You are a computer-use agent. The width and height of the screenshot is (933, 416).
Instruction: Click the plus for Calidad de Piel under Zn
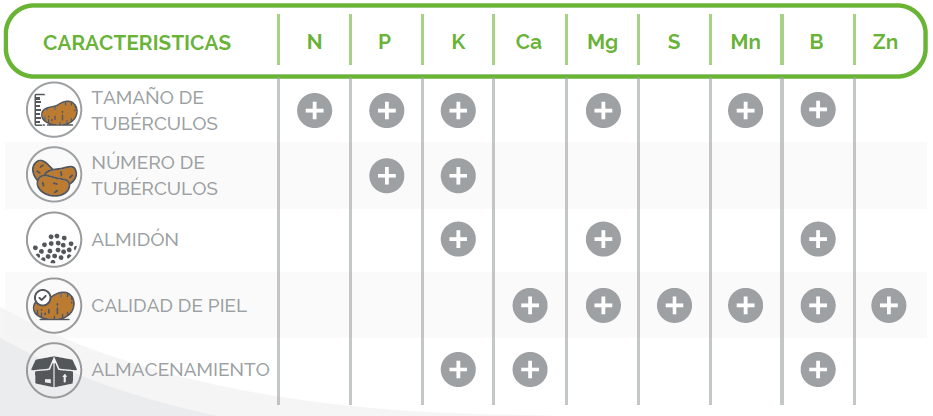pyautogui.click(x=888, y=305)
